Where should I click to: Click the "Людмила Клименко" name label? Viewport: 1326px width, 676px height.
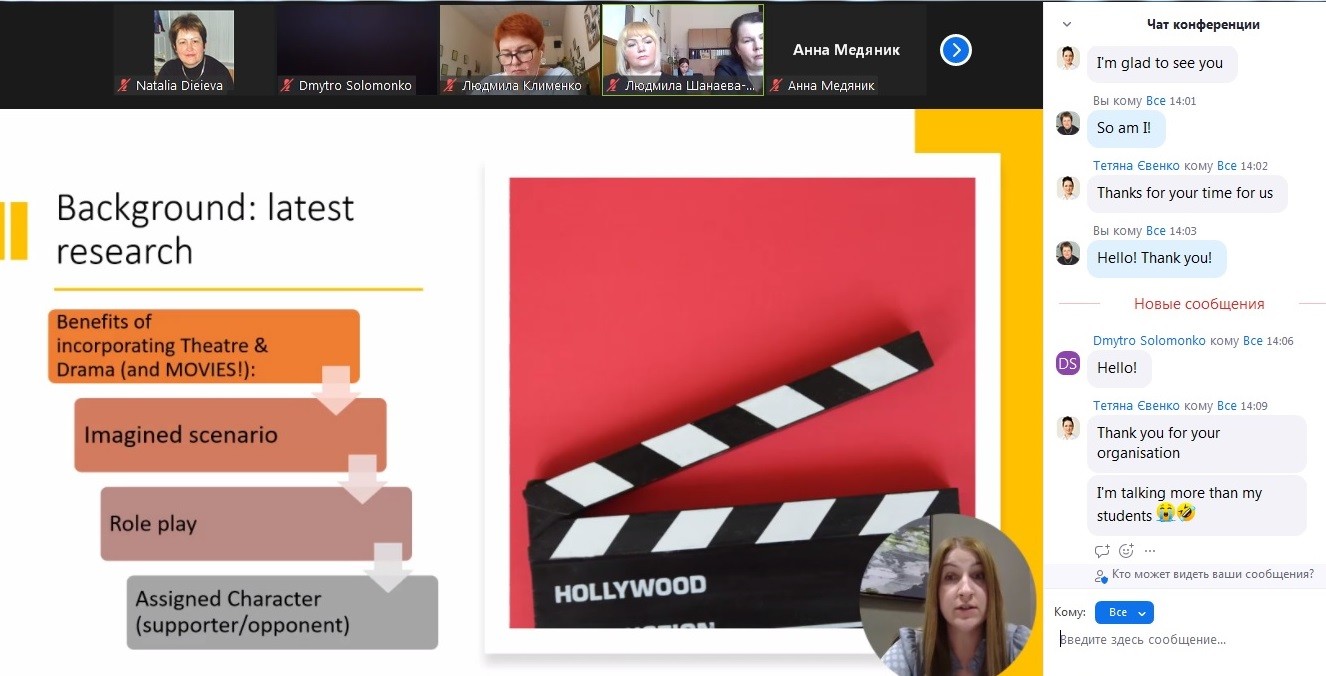tap(522, 86)
